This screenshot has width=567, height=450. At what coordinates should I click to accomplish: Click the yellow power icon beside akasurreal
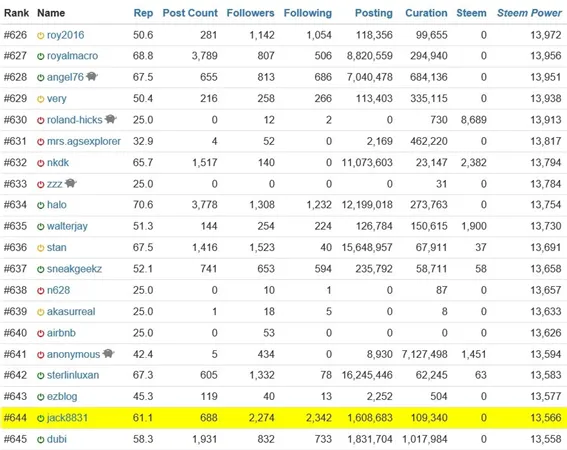pyautogui.click(x=40, y=312)
